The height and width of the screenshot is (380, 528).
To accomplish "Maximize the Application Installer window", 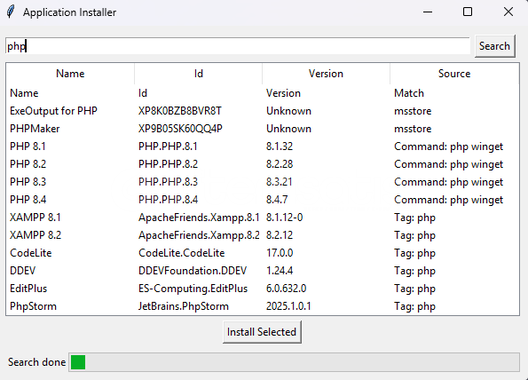I will [x=467, y=12].
